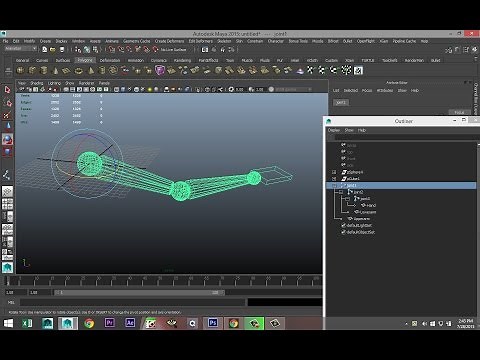Click the Save Scene icon
Viewport: 480px width, 360px height.
click(62, 49)
